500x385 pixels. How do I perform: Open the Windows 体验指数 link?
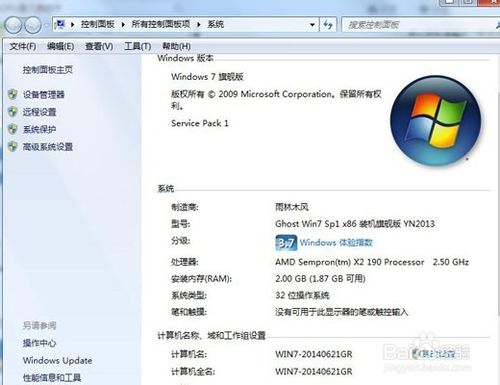coord(336,242)
